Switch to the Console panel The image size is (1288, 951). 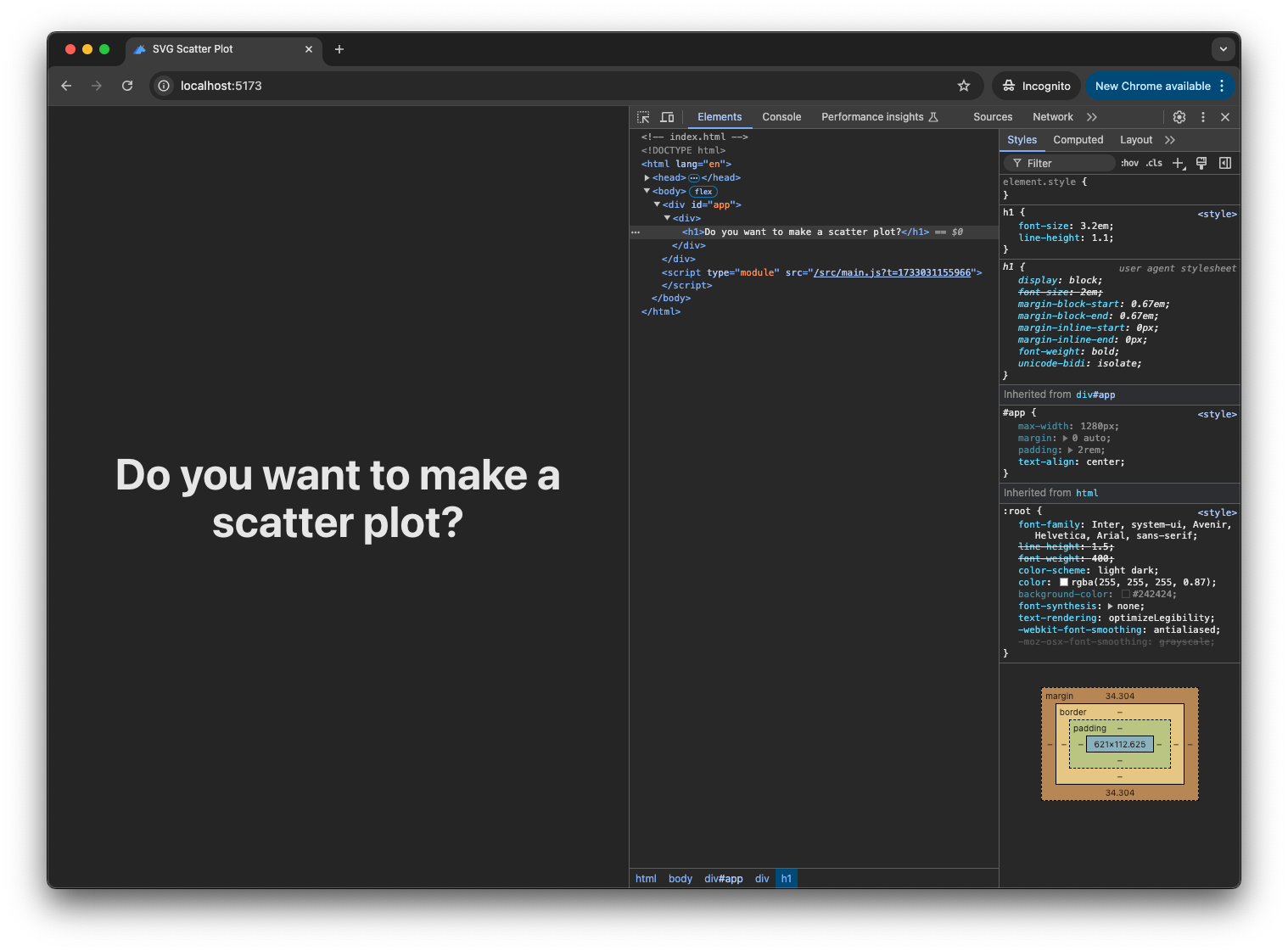click(781, 117)
